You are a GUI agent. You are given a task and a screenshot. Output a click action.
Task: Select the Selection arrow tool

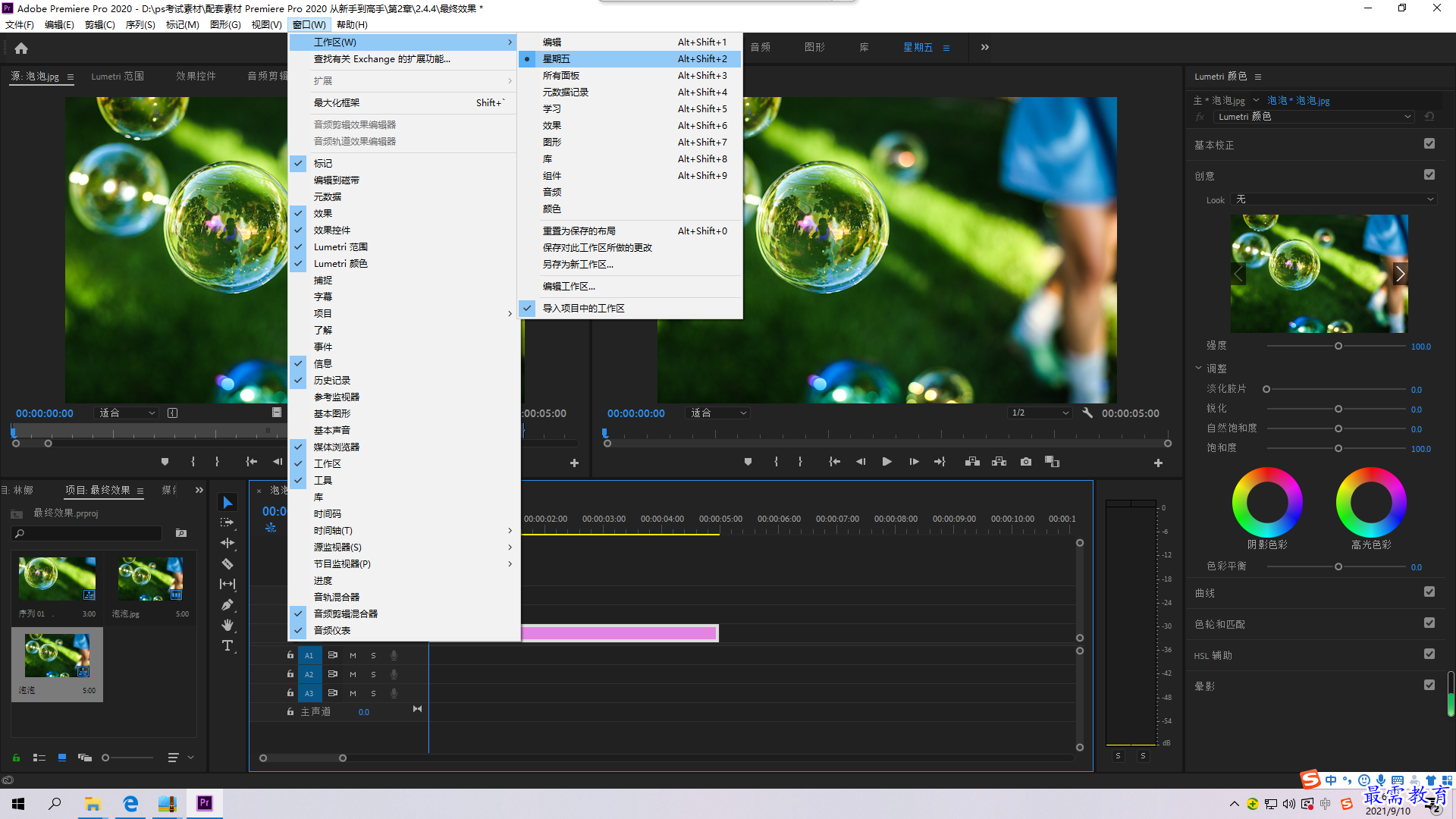point(227,503)
